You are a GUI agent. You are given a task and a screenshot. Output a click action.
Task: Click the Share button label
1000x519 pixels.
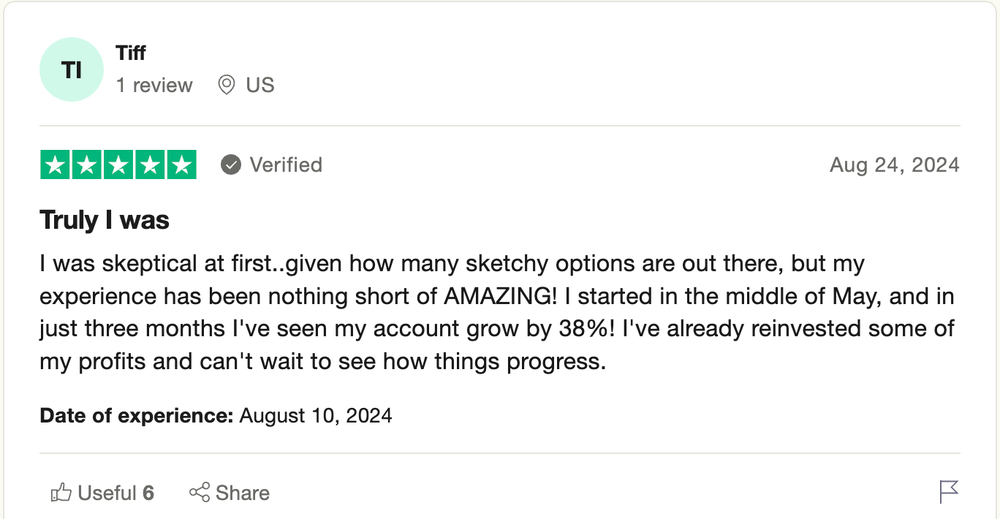pos(242,493)
